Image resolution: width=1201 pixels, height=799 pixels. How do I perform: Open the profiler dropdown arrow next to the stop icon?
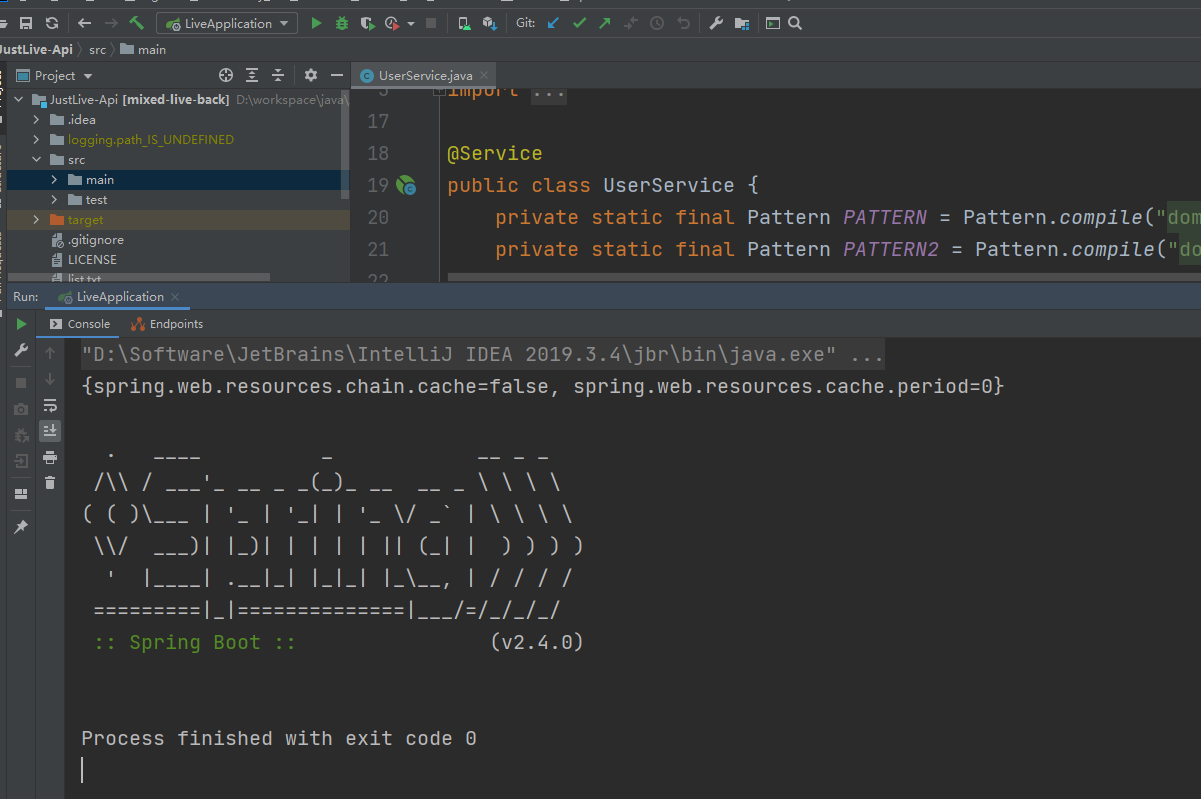coord(411,24)
